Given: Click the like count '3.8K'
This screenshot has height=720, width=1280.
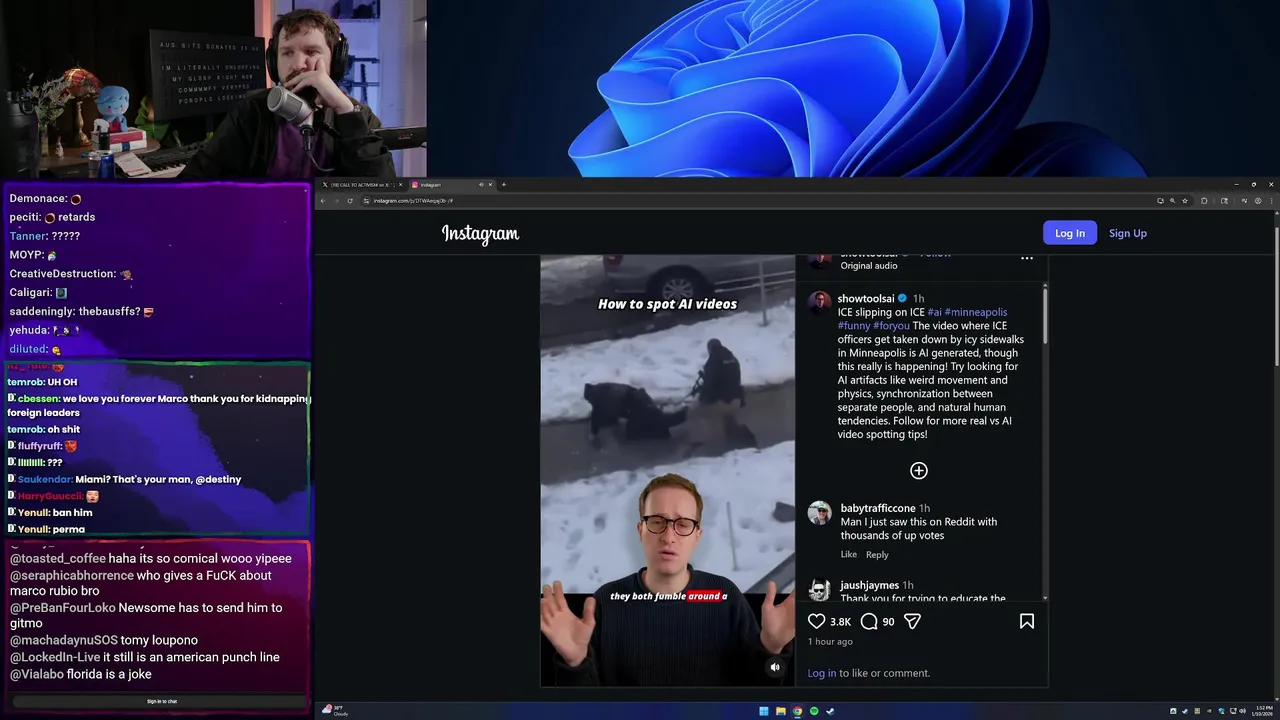Looking at the screenshot, I should 840,622.
